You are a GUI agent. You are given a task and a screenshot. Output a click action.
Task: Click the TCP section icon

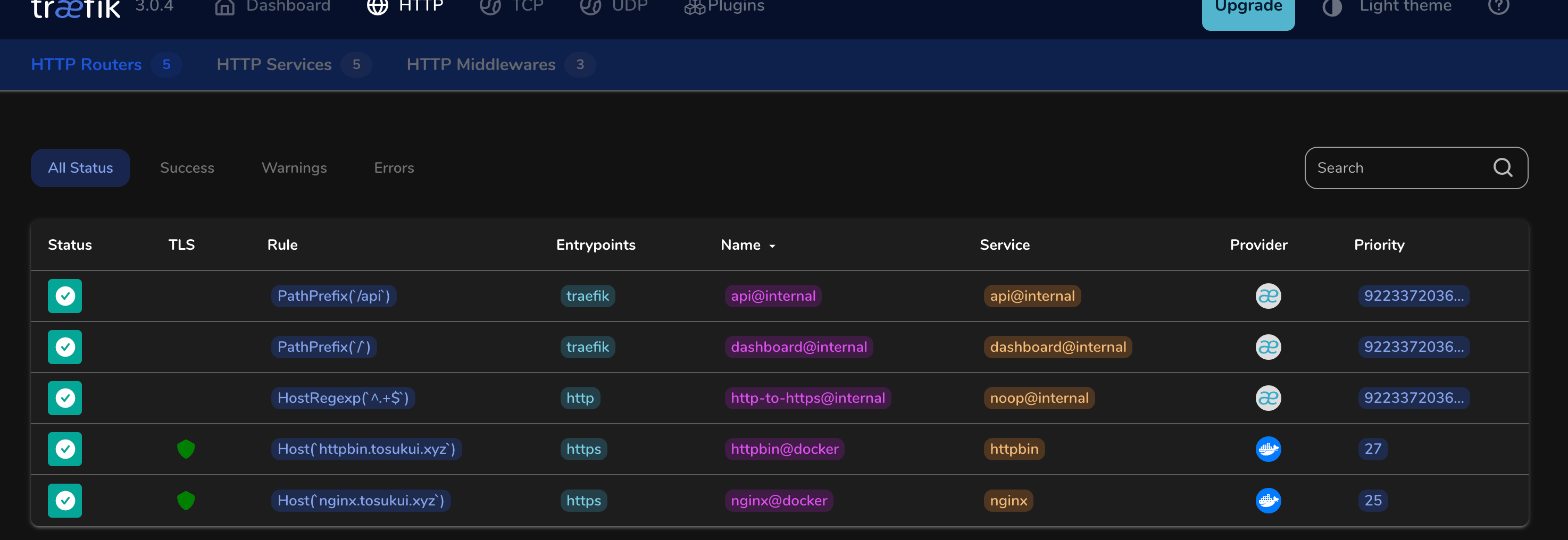click(490, 7)
